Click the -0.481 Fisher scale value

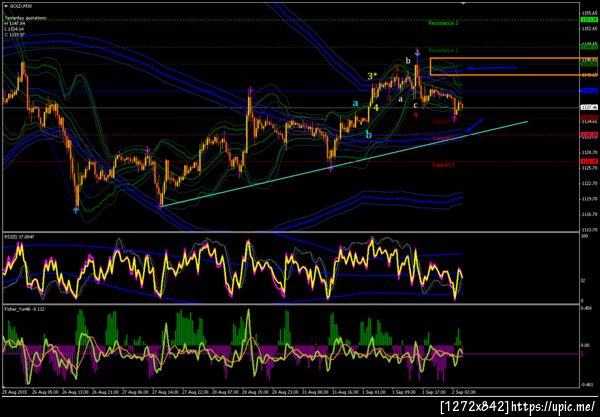(587, 385)
